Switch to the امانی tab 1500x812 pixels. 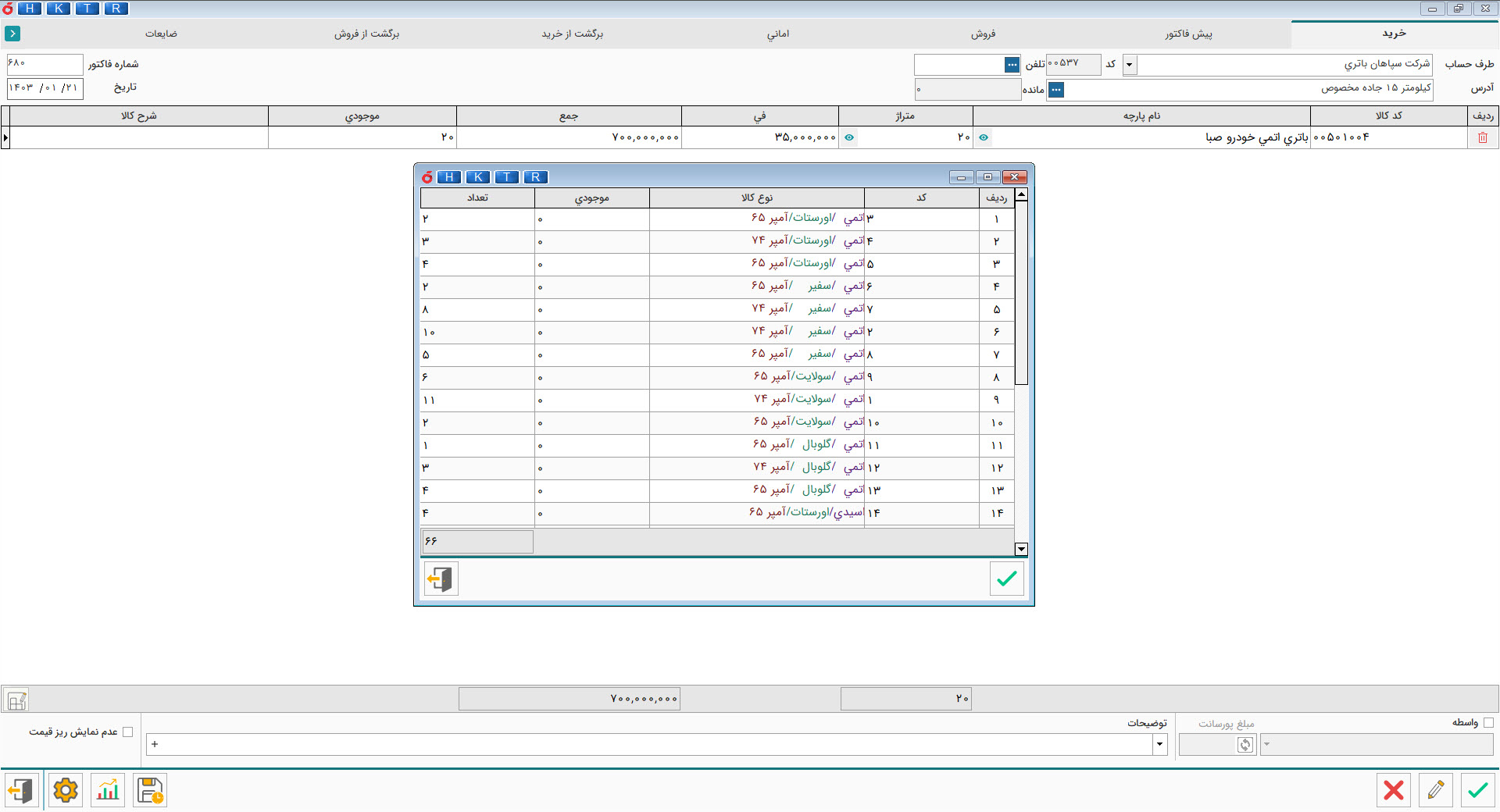click(778, 34)
